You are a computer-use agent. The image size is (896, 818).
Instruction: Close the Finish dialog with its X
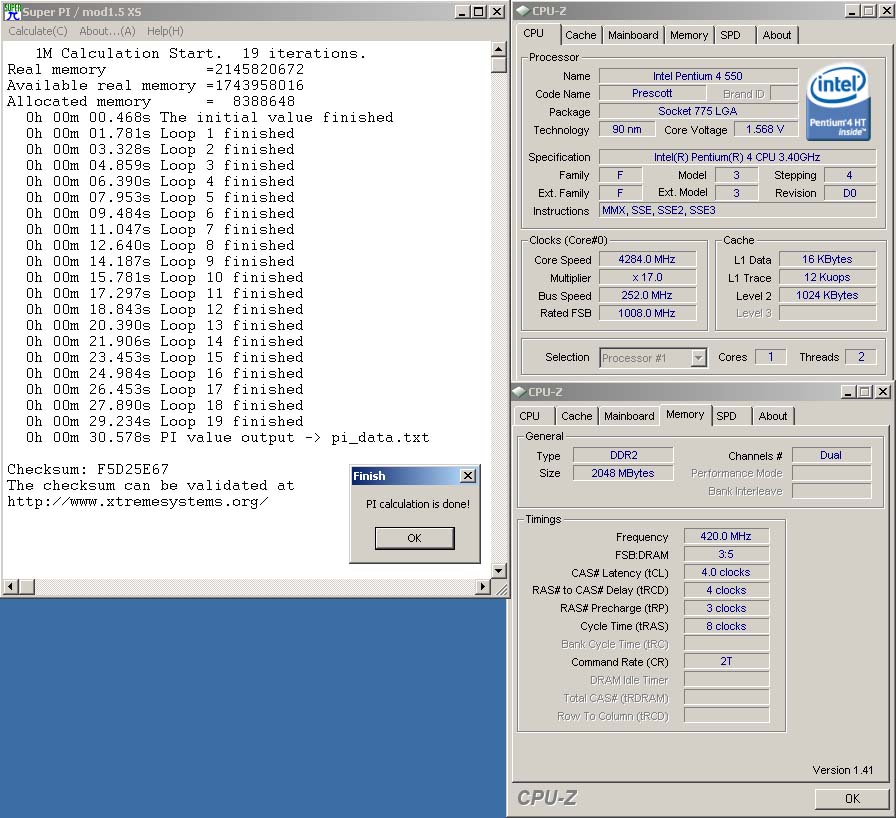(468, 475)
